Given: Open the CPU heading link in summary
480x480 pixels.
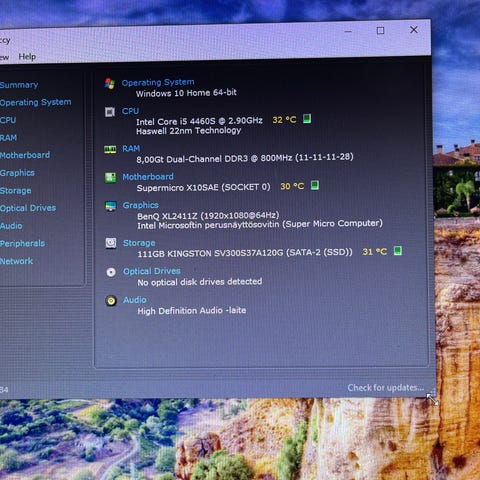Looking at the screenshot, I should click(130, 111).
